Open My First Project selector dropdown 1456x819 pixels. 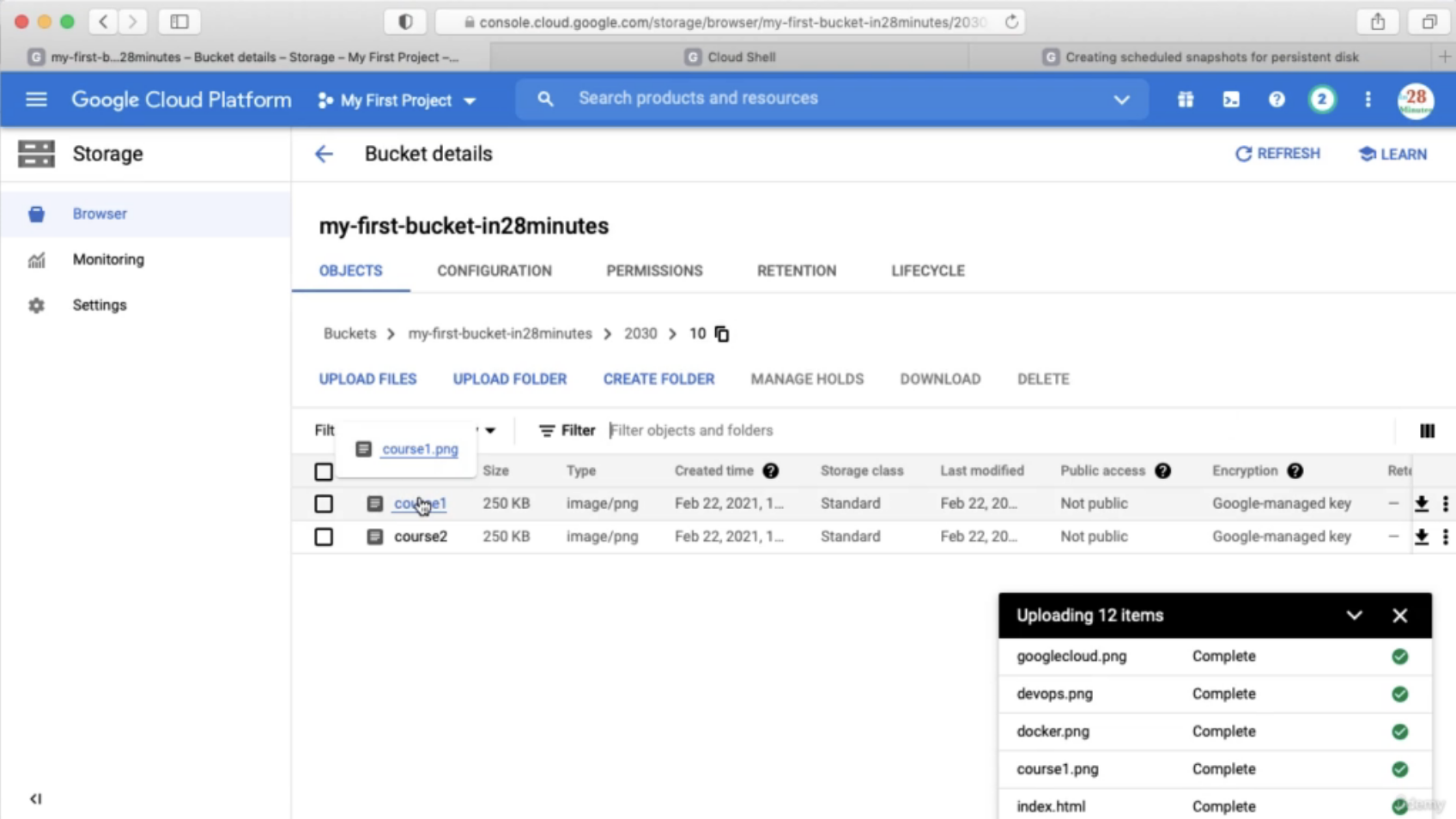coord(397,100)
